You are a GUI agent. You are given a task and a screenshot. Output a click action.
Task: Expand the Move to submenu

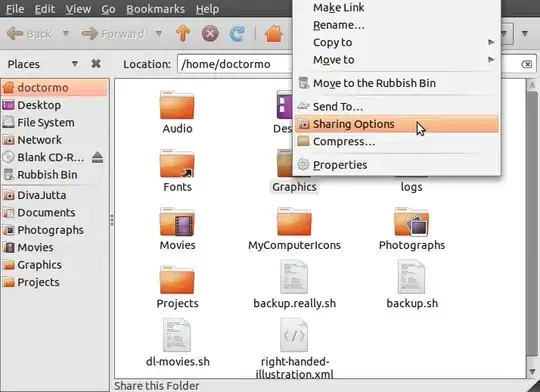click(396, 60)
